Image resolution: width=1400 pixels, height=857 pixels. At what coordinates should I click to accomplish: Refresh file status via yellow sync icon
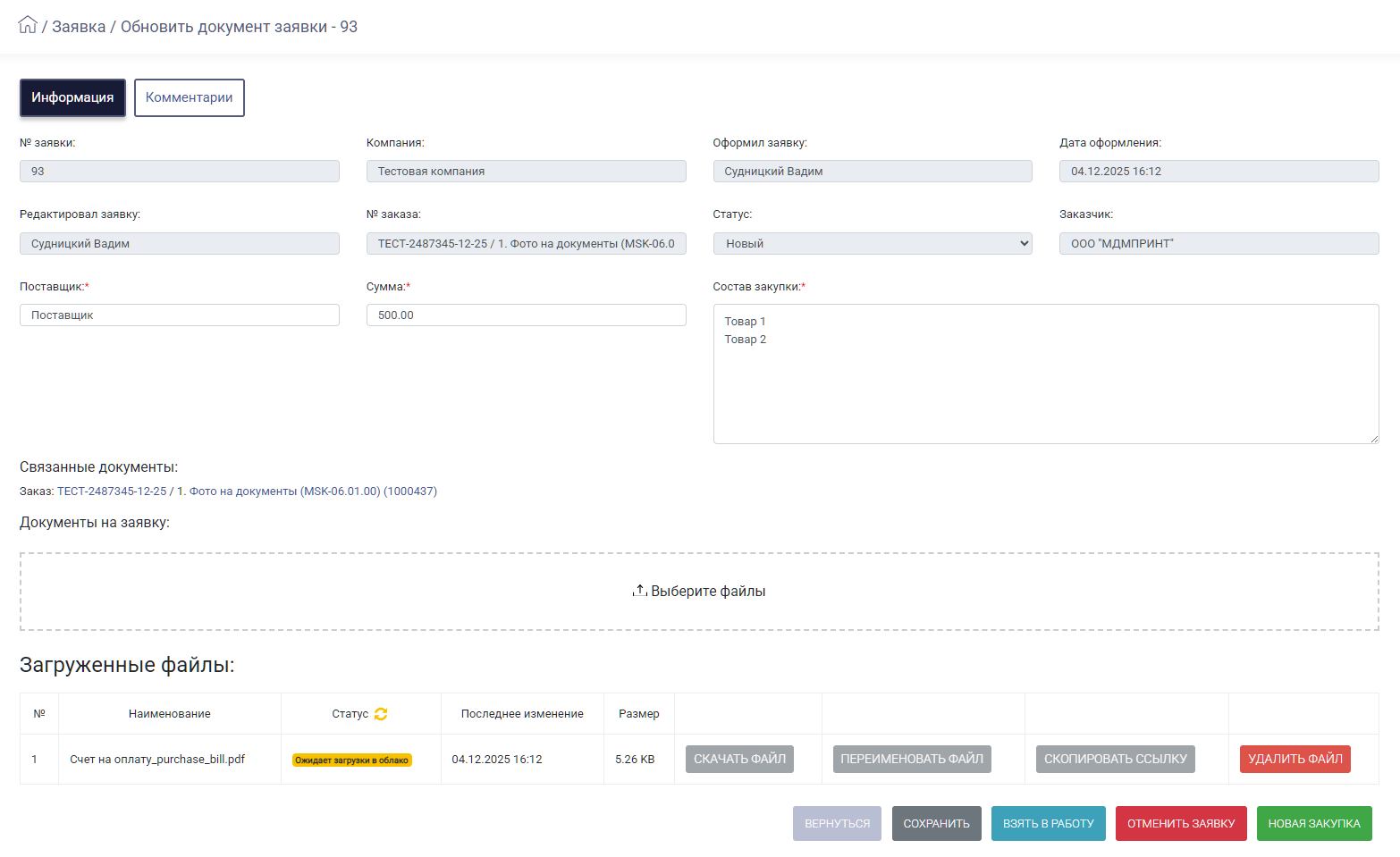(381, 714)
